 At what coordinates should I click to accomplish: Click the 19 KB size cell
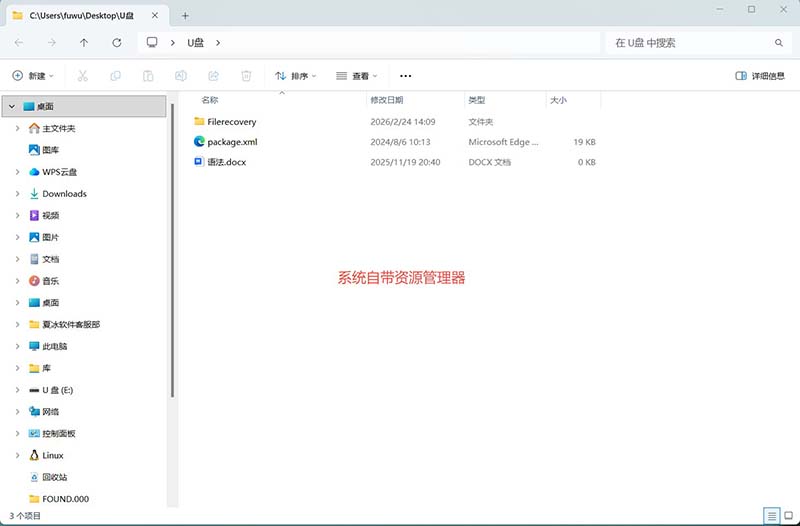pyautogui.click(x=584, y=142)
